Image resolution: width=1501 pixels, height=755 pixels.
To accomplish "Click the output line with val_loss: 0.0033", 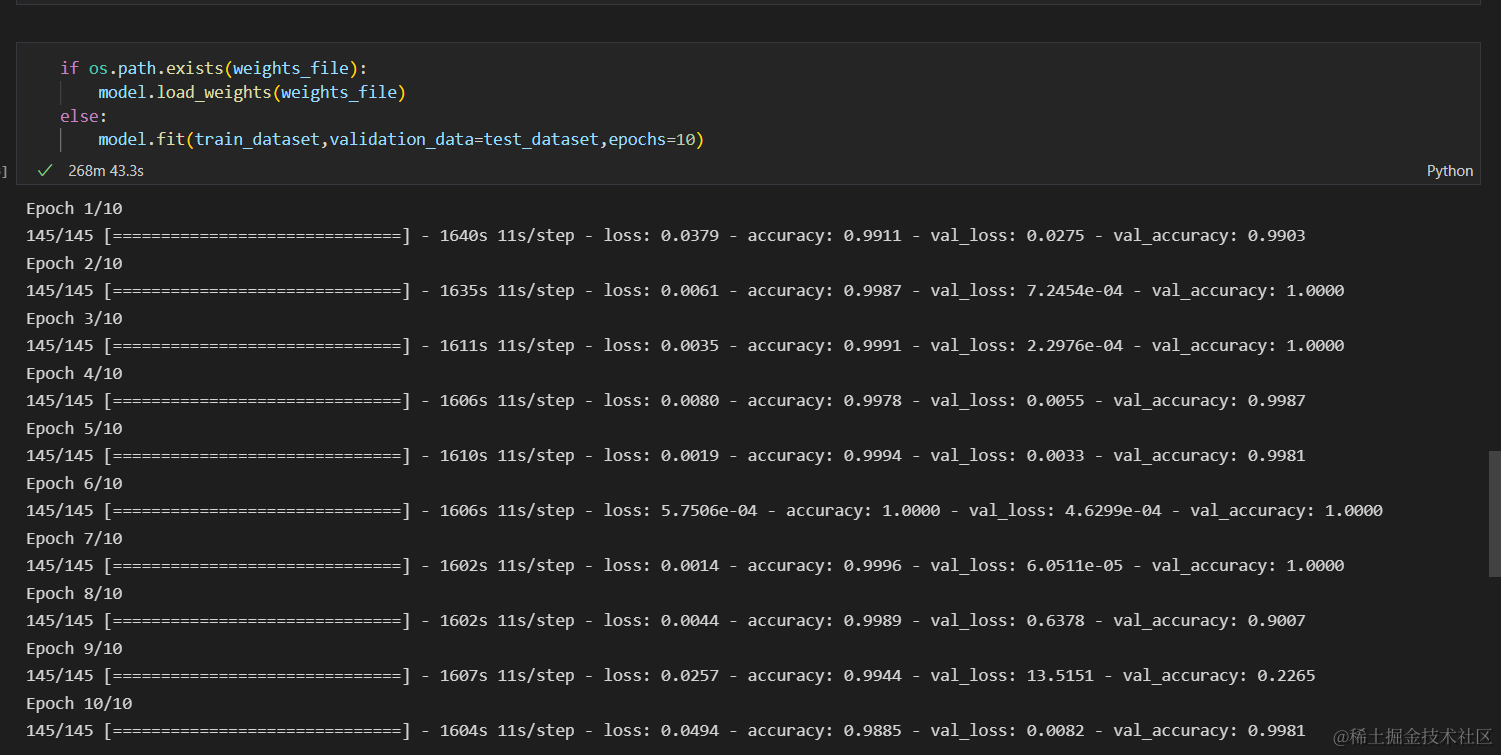I will (666, 456).
